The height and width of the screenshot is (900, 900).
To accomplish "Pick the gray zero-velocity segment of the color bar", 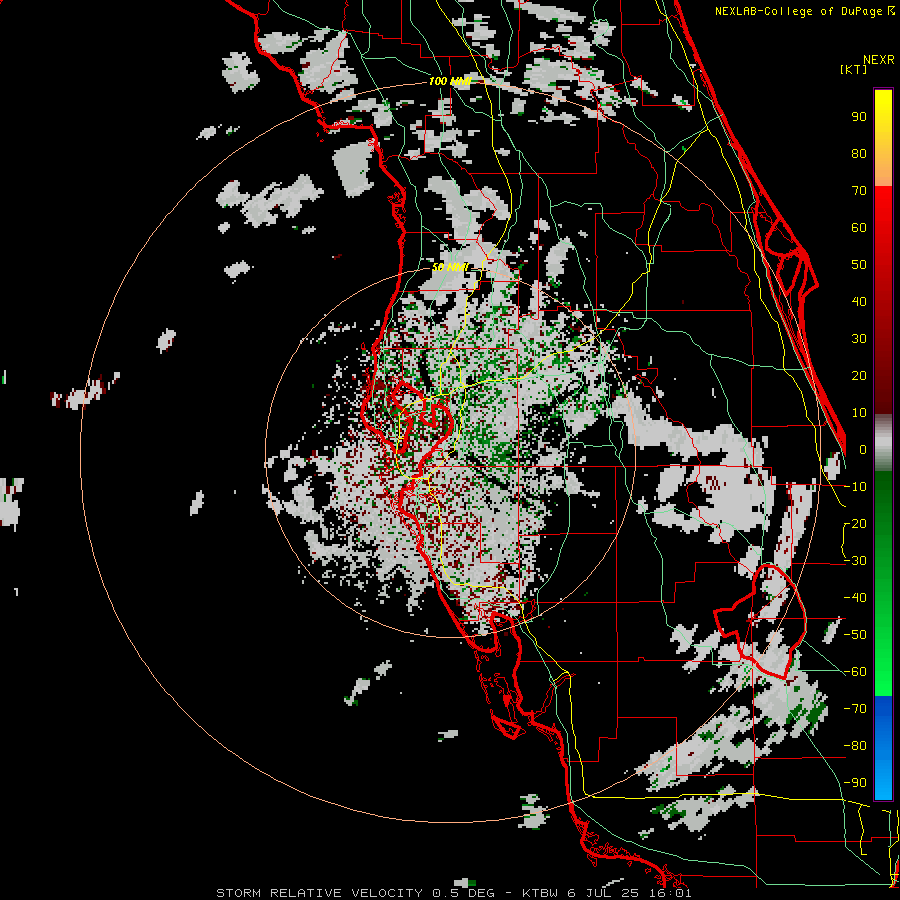I will point(883,442).
